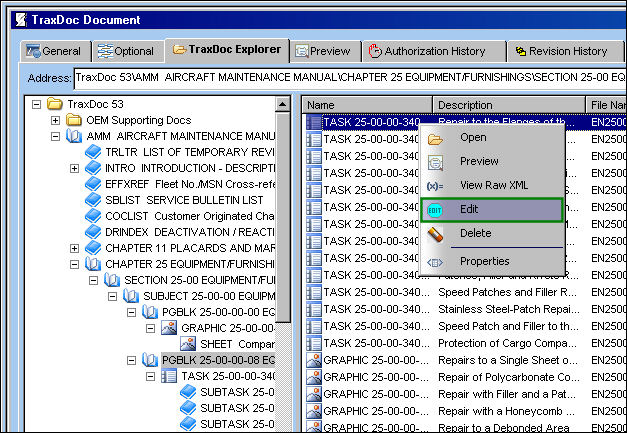This screenshot has height=433, width=627.
Task: Click the OEM Supporting Docs folder icon
Action: click(x=74, y=120)
